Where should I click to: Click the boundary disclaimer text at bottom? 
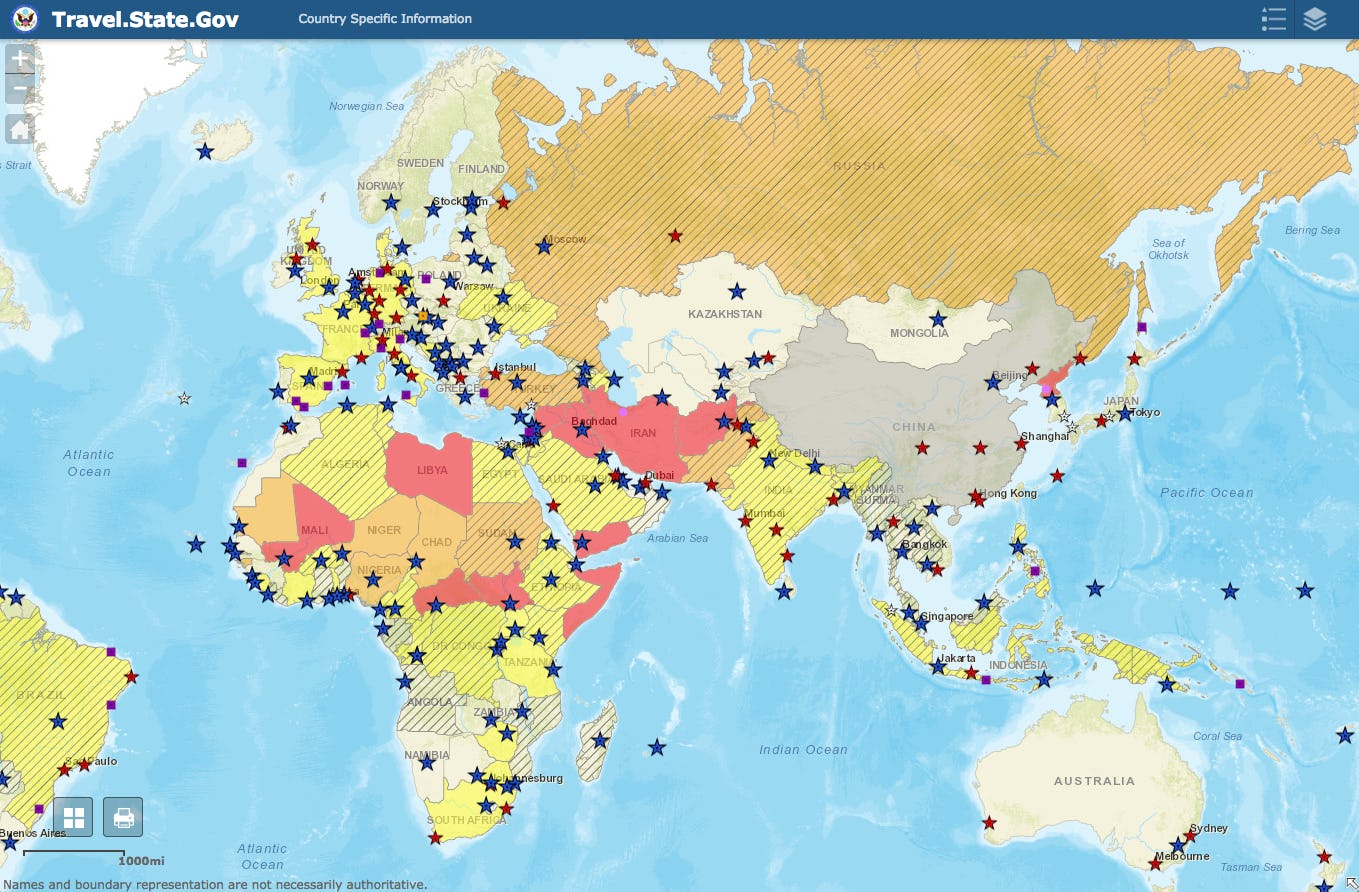tap(213, 884)
